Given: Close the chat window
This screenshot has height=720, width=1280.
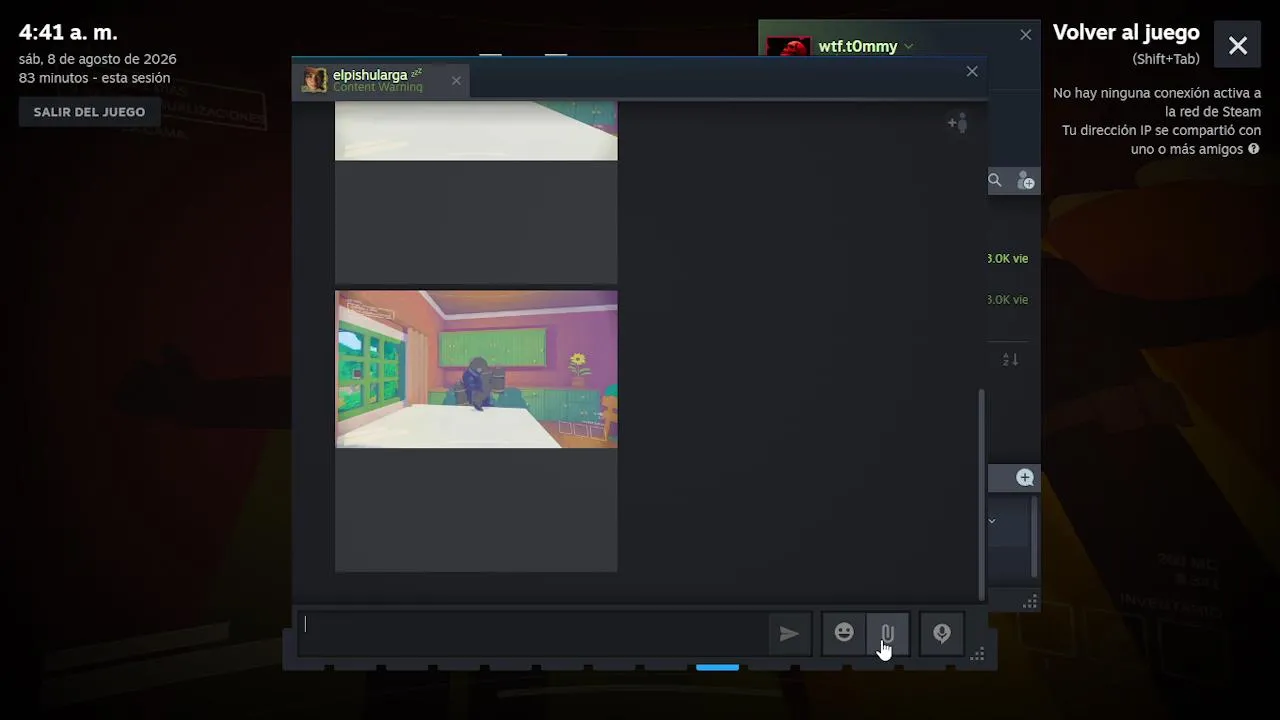Looking at the screenshot, I should click(972, 71).
